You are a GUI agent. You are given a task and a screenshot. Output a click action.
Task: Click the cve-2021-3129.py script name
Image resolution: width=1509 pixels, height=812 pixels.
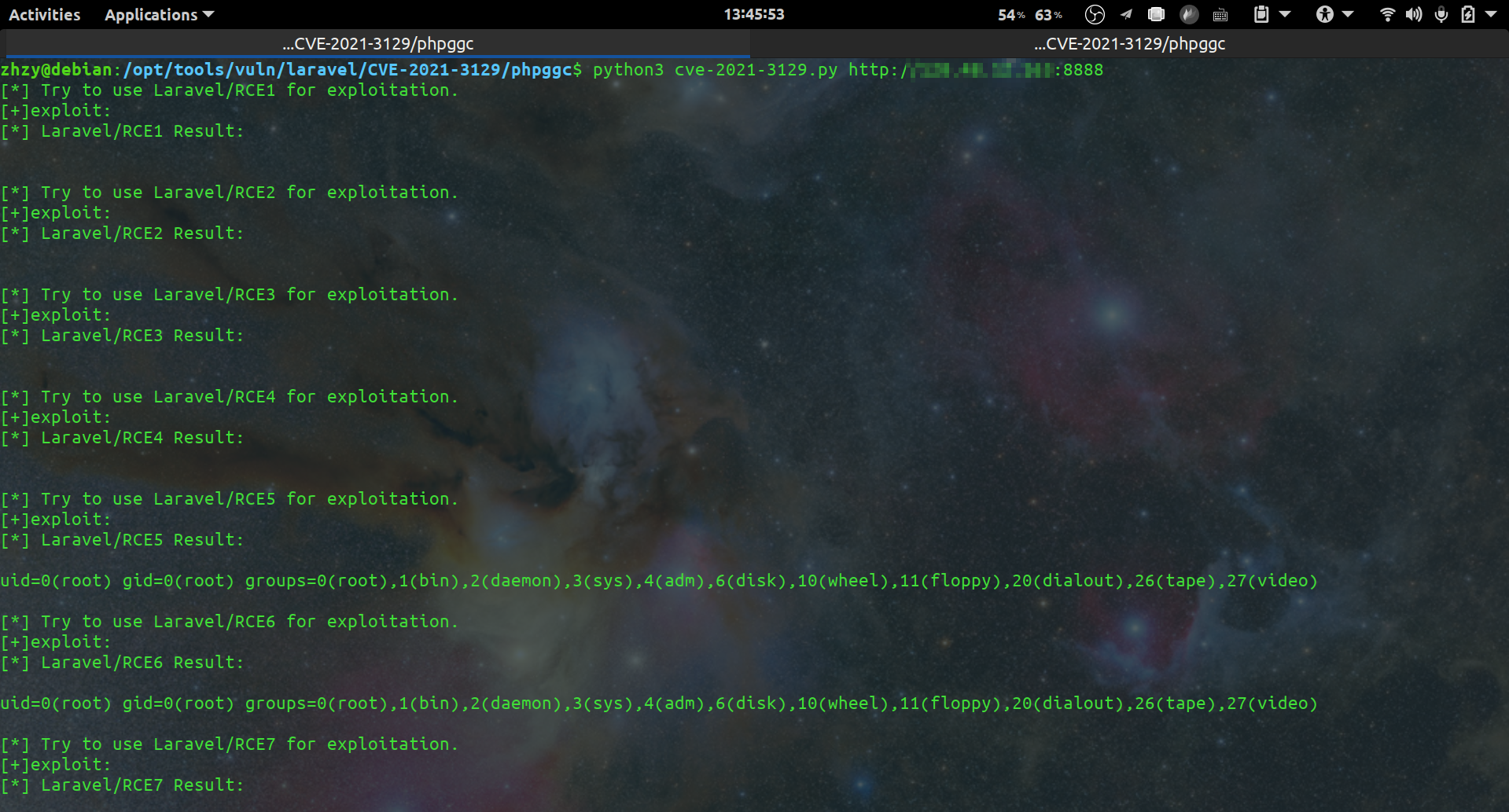756,70
